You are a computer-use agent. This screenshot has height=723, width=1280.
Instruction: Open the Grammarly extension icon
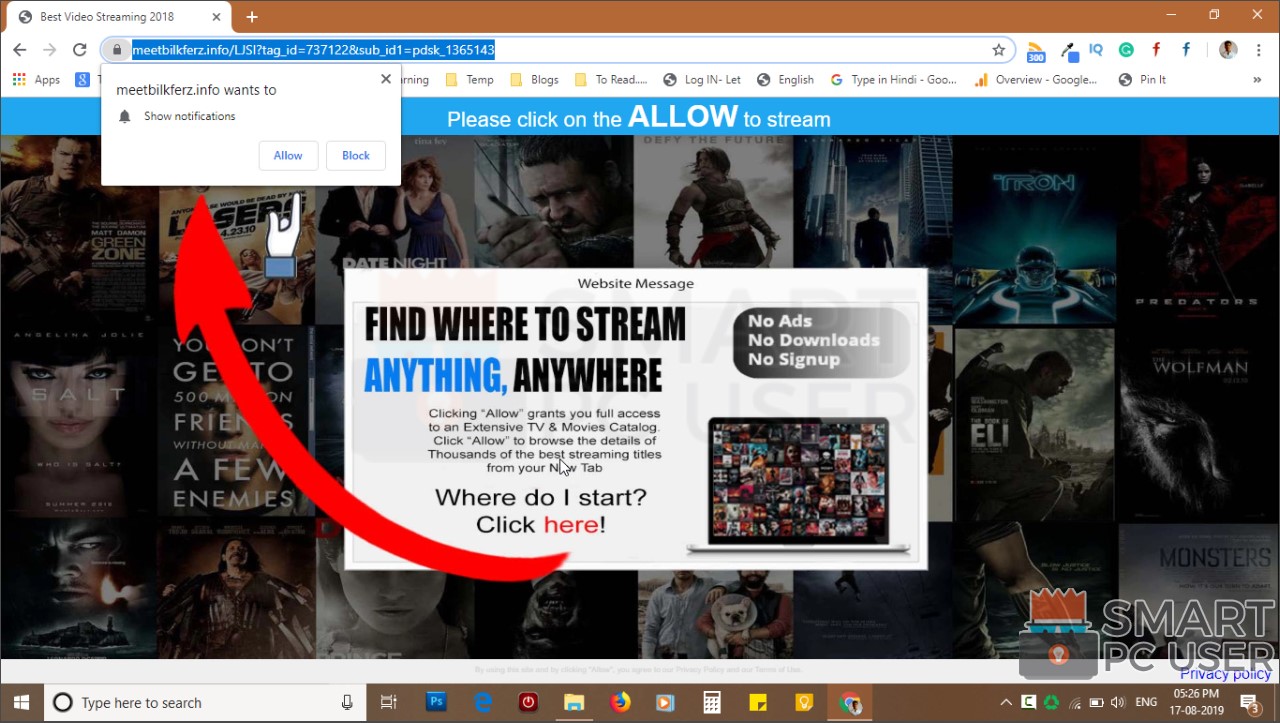click(x=1126, y=49)
